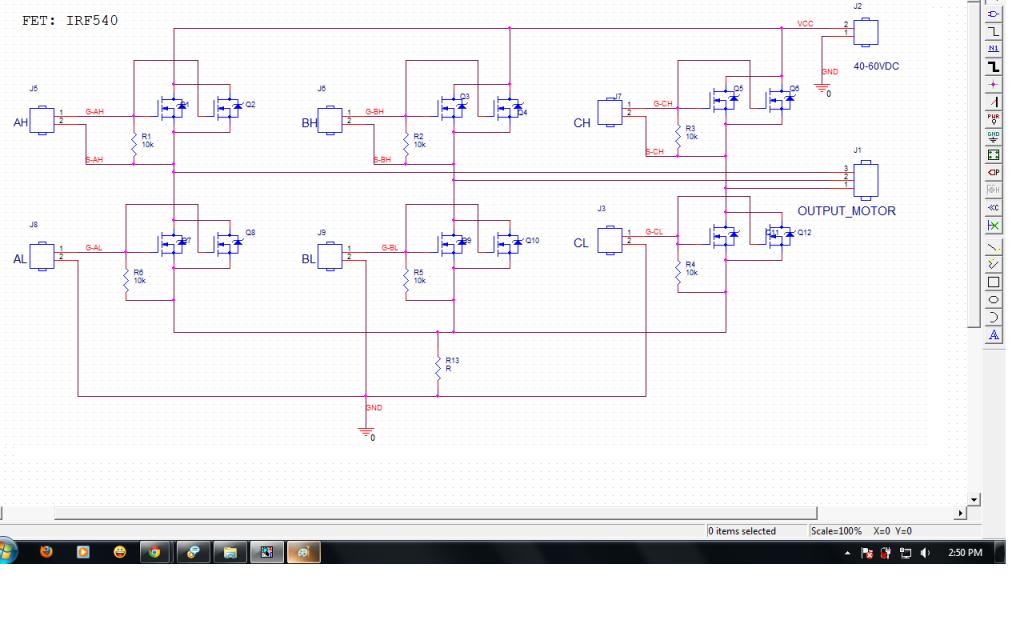This screenshot has height=640, width=1024.
Task: Select the Place Junction tool
Action: 993,84
